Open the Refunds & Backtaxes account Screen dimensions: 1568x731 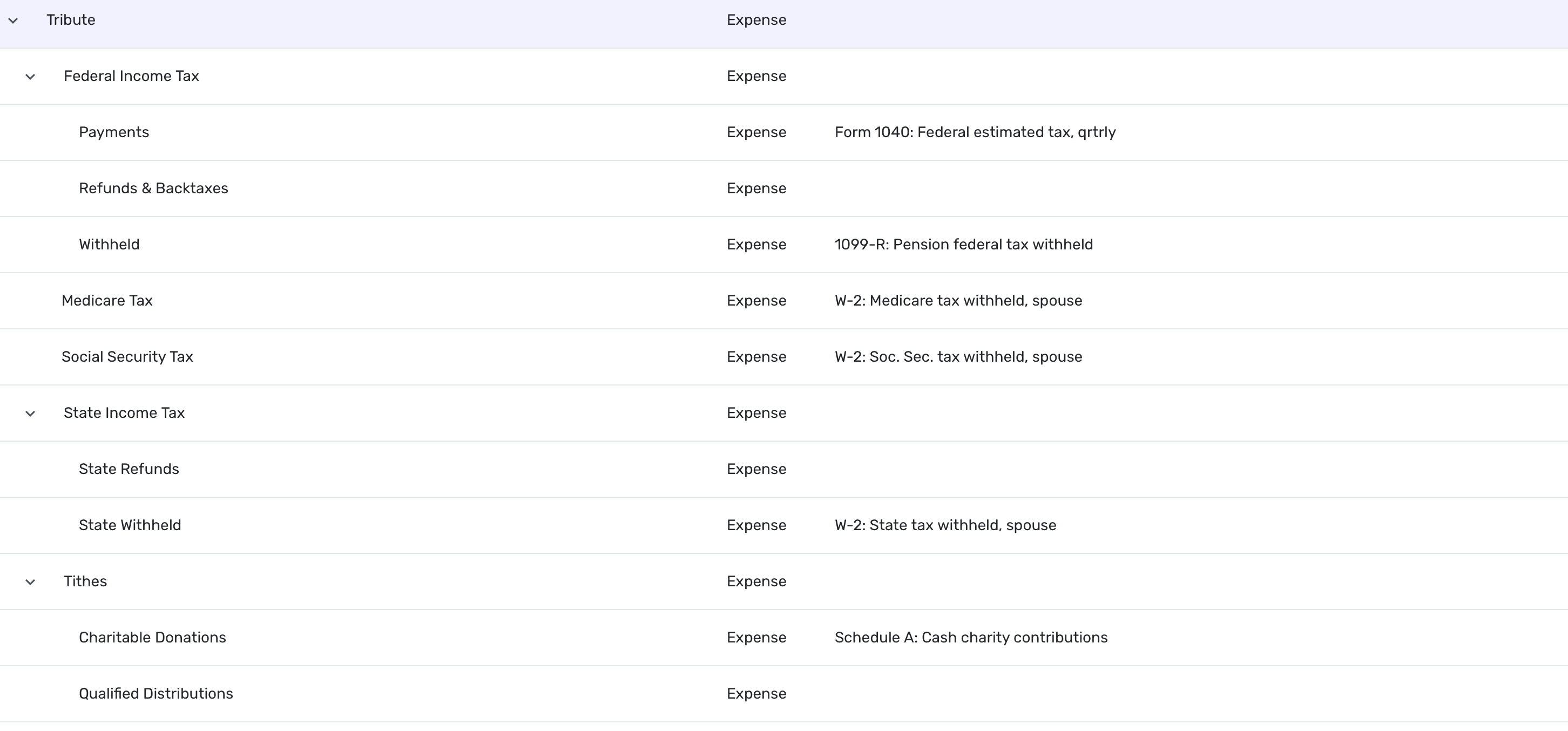153,188
